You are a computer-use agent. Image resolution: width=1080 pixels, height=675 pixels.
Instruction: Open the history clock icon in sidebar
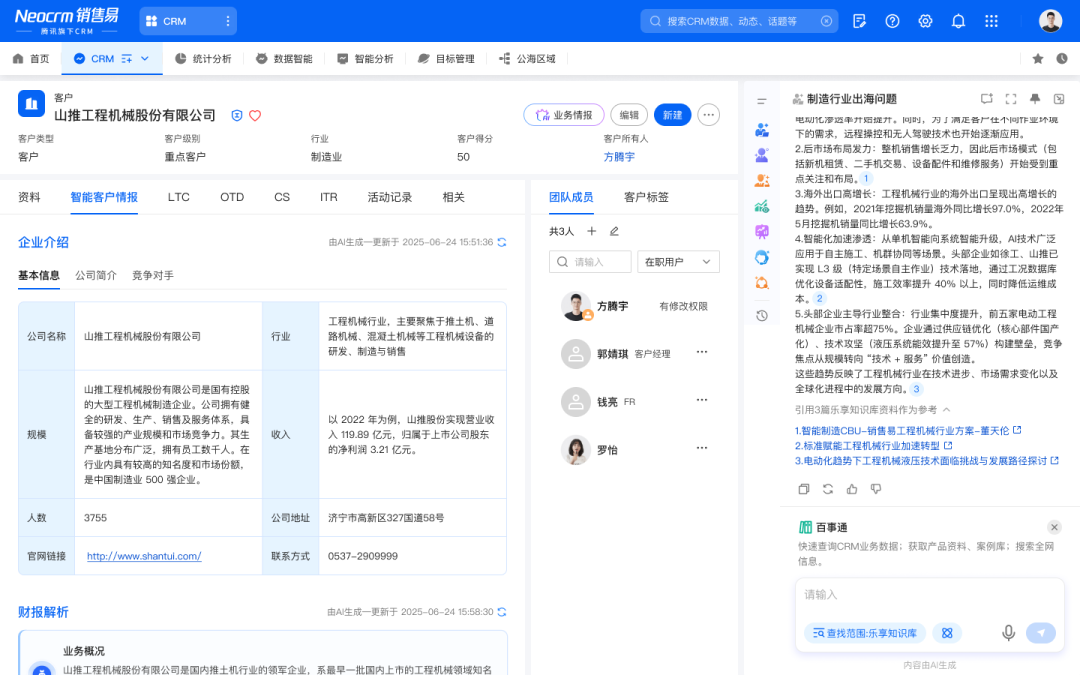click(762, 316)
